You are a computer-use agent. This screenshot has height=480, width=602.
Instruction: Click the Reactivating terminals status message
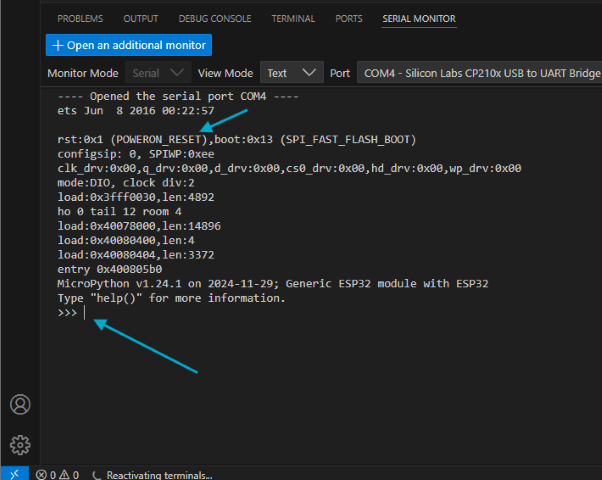(x=159, y=475)
